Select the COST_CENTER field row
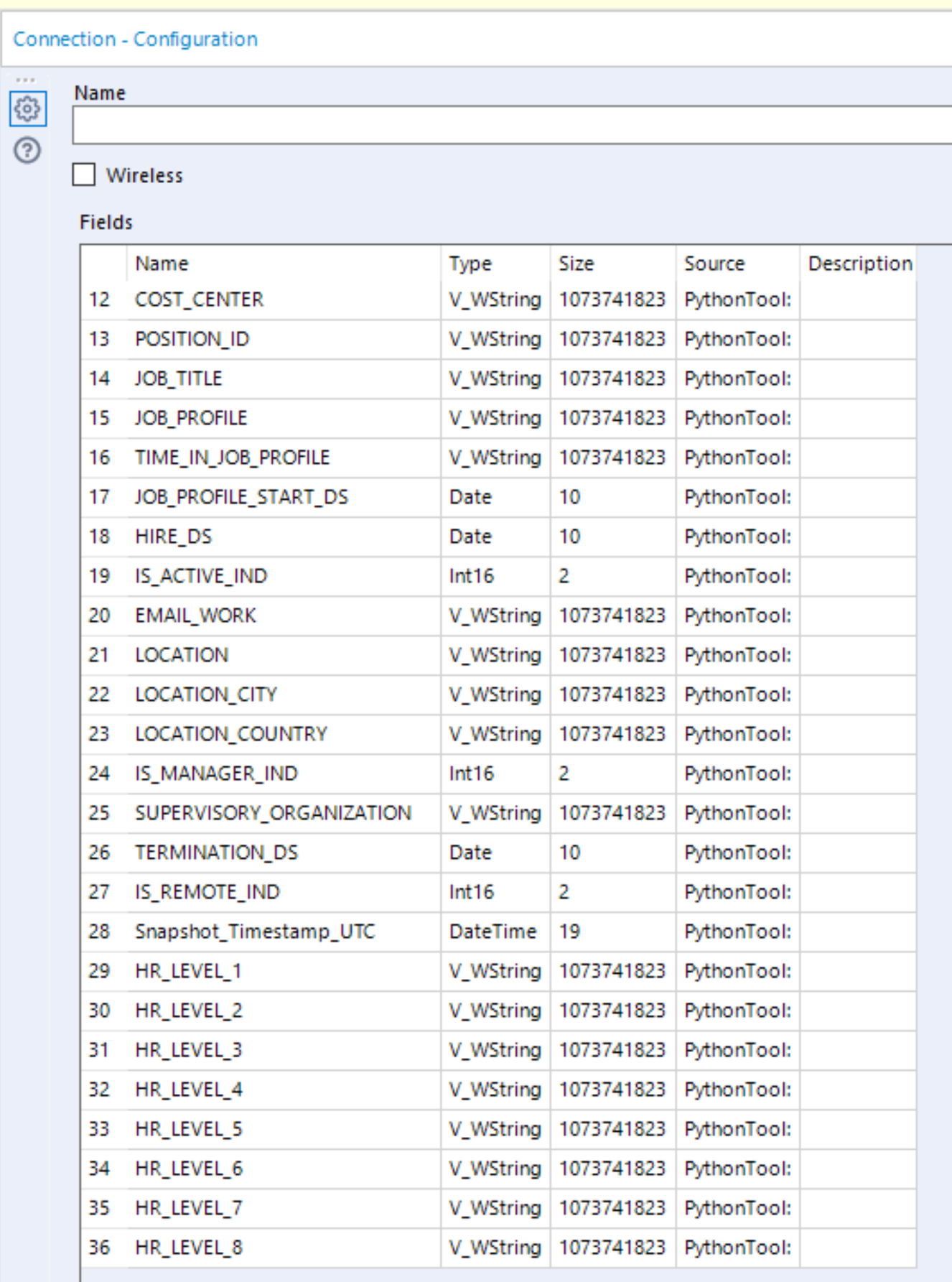The height and width of the screenshot is (1282, 952). (x=199, y=299)
